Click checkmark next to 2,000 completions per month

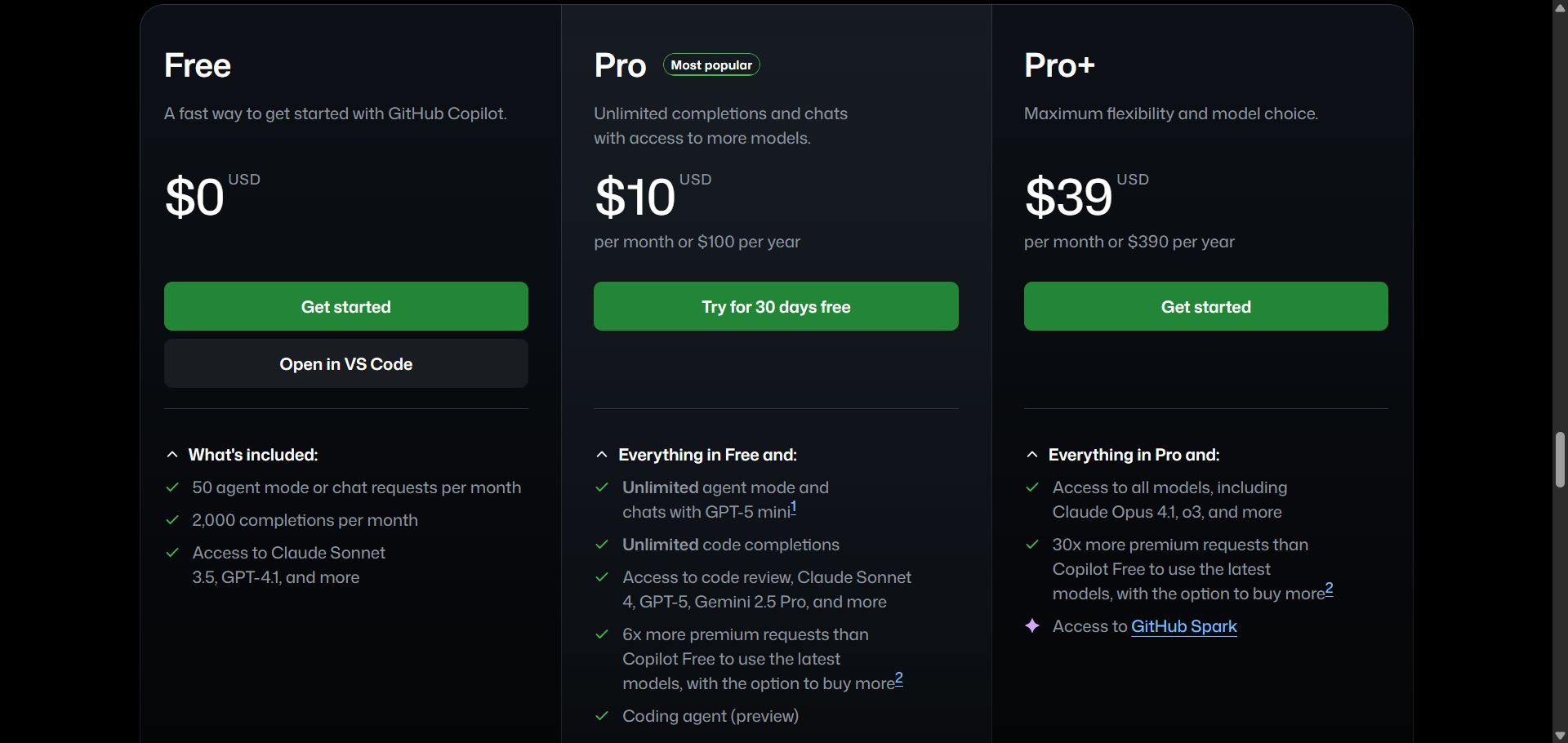tap(172, 520)
